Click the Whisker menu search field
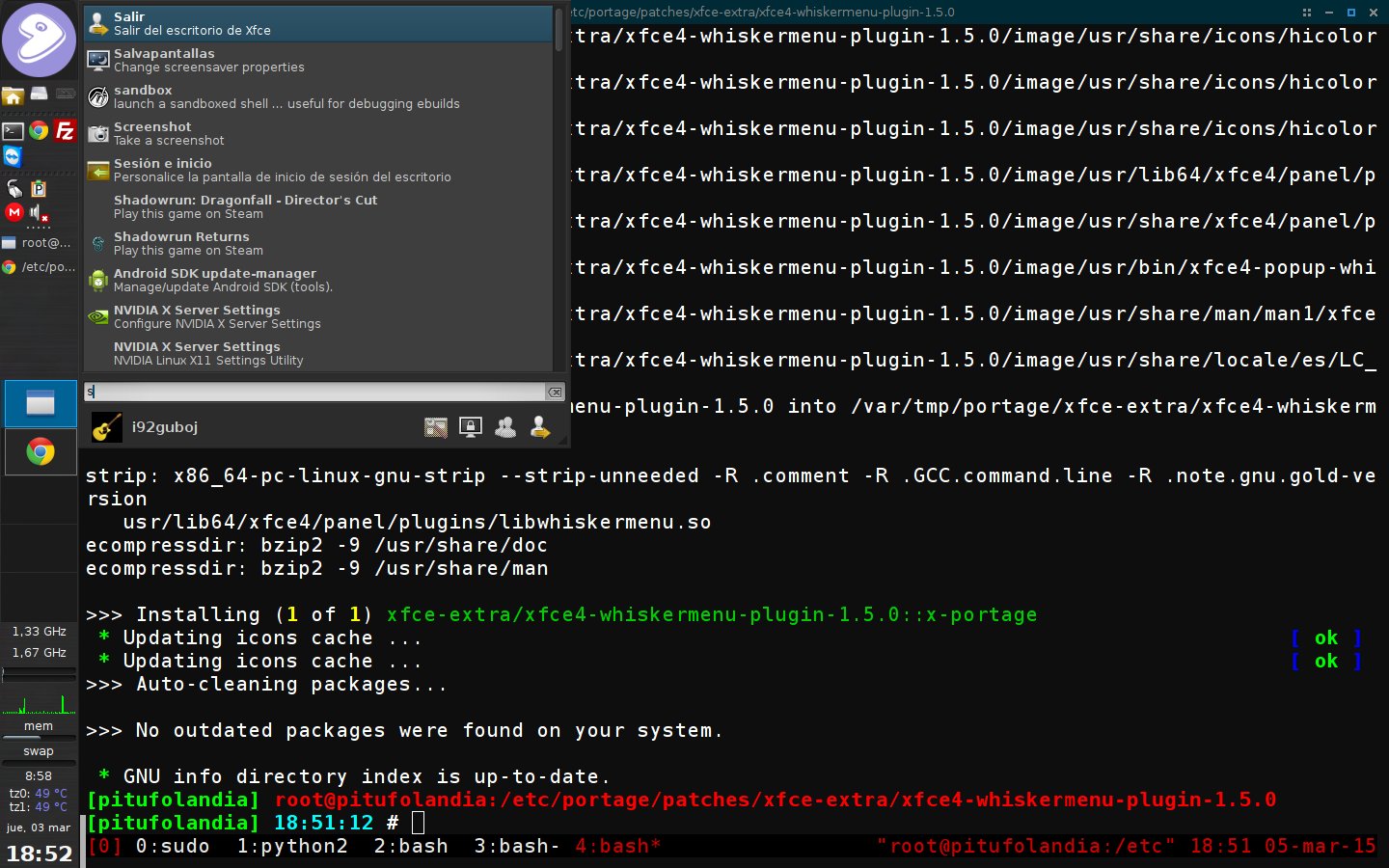 [313, 392]
